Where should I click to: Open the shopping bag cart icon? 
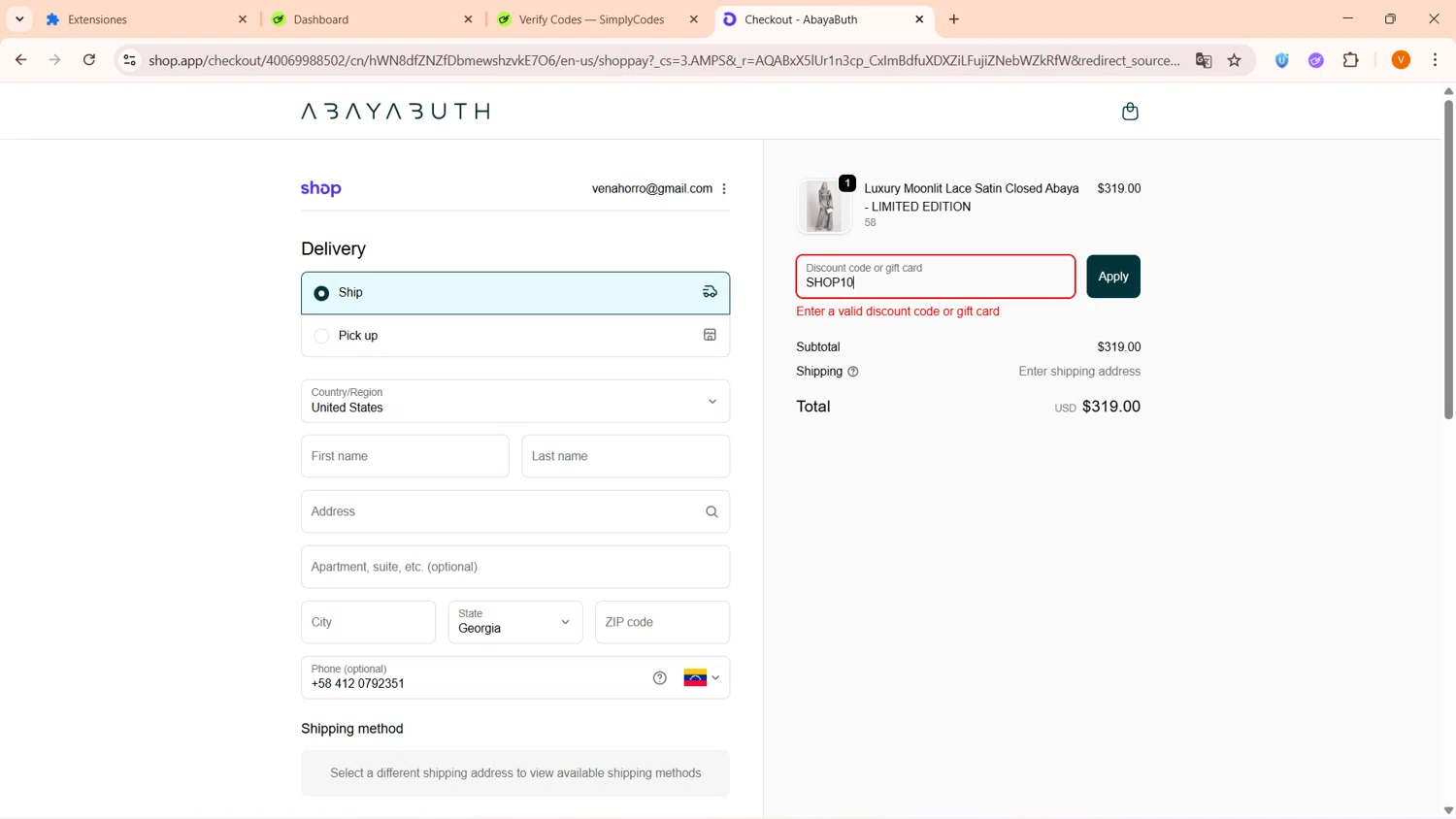click(x=1130, y=112)
